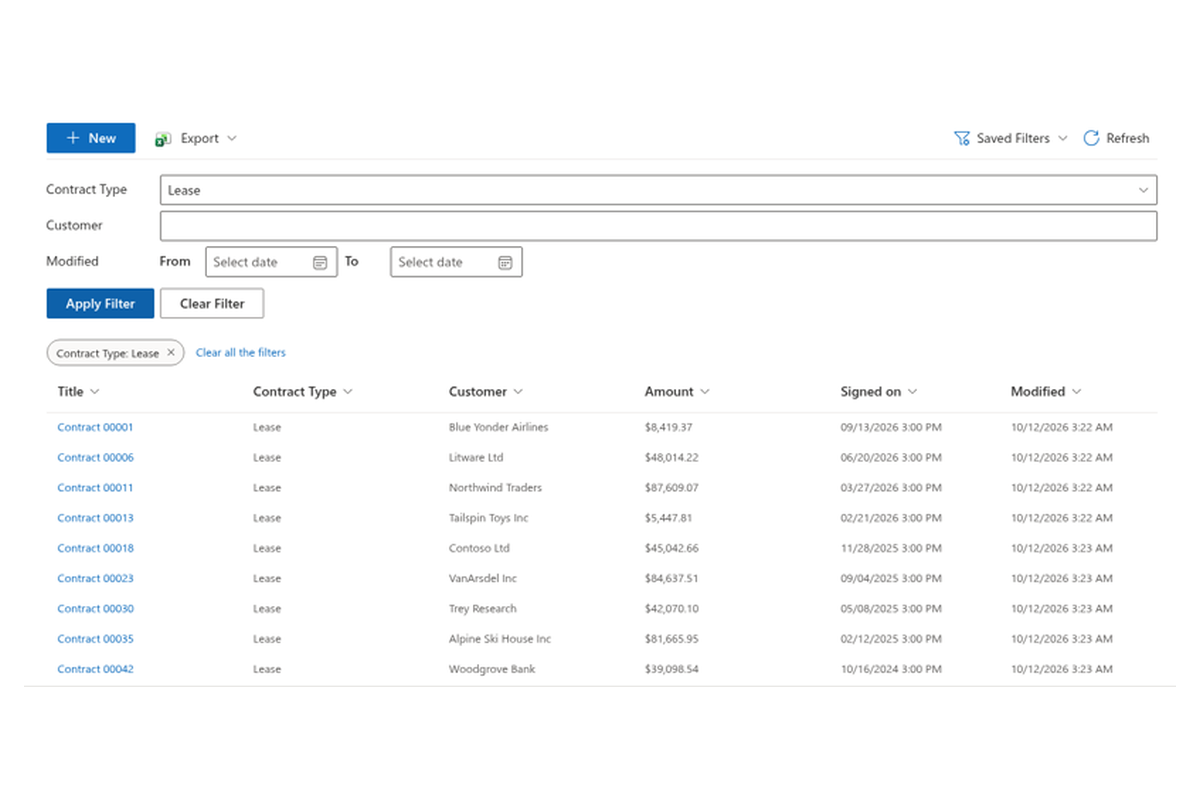The image size is (1200, 800).
Task: Click the $81,665.95 amount
Action: (672, 639)
